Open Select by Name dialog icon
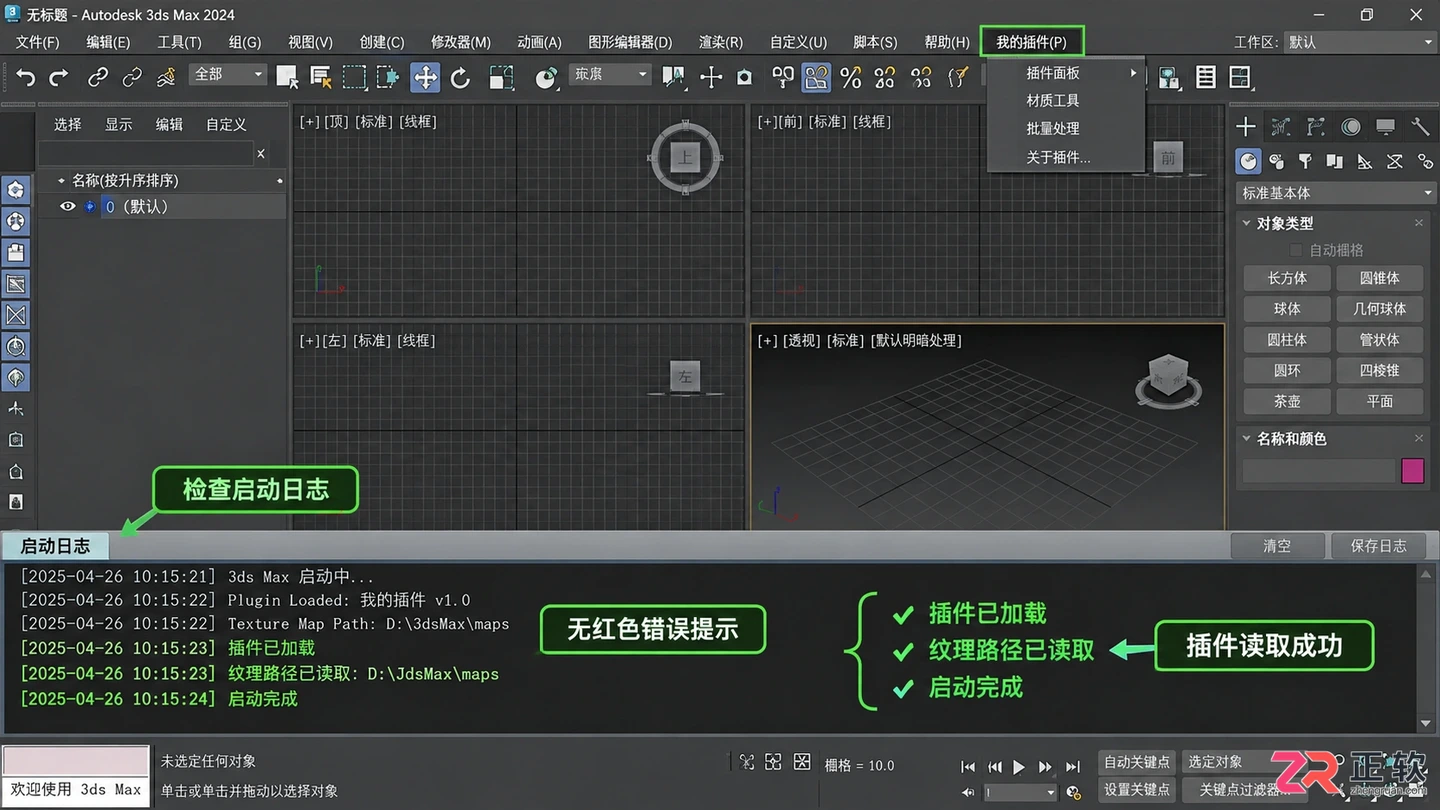 (321, 77)
